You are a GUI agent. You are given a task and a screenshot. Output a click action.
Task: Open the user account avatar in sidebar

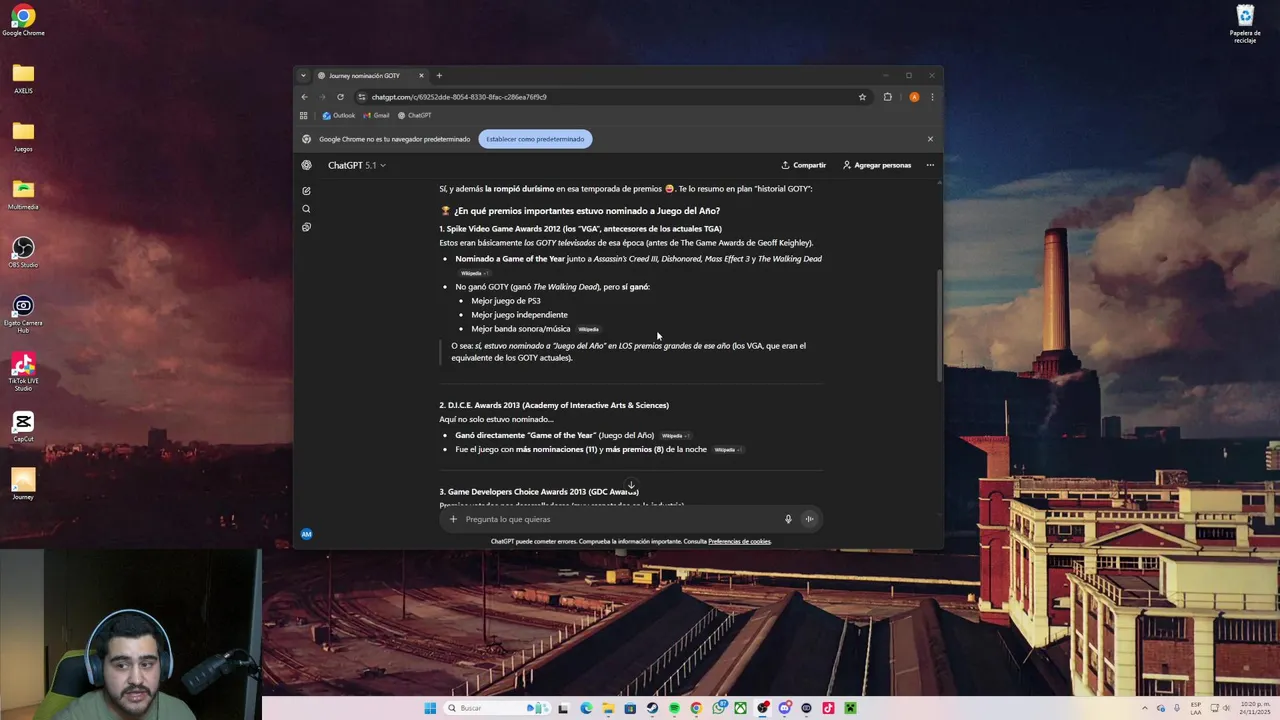[x=306, y=534]
